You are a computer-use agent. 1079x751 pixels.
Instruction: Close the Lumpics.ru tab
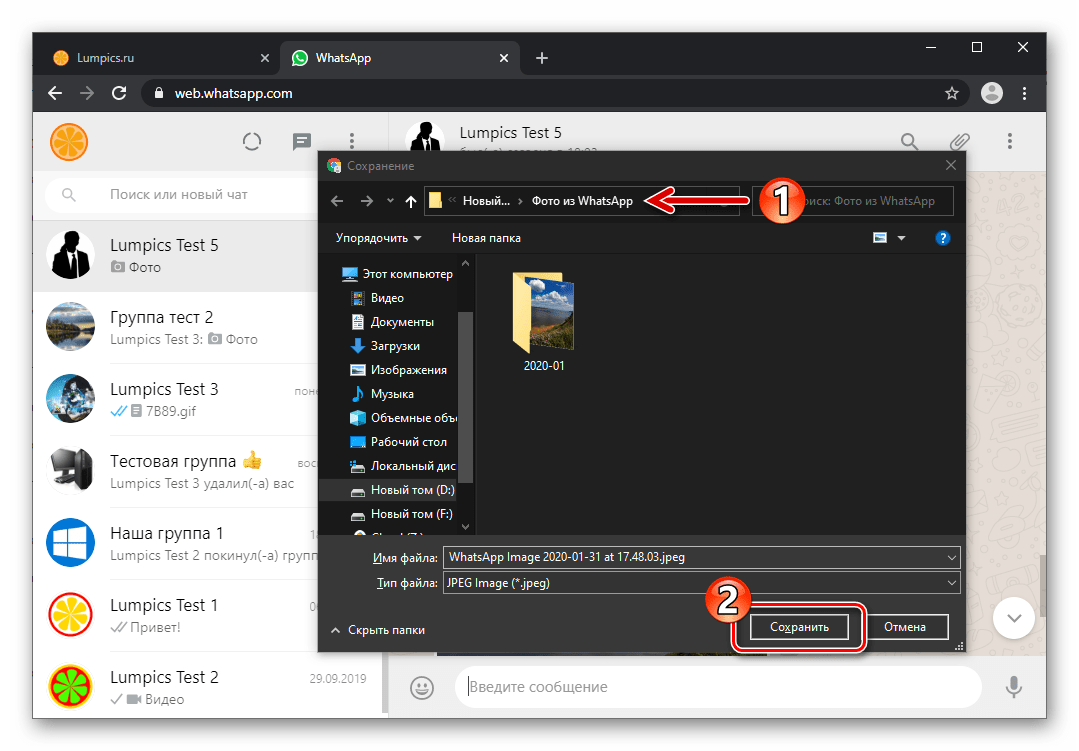265,58
